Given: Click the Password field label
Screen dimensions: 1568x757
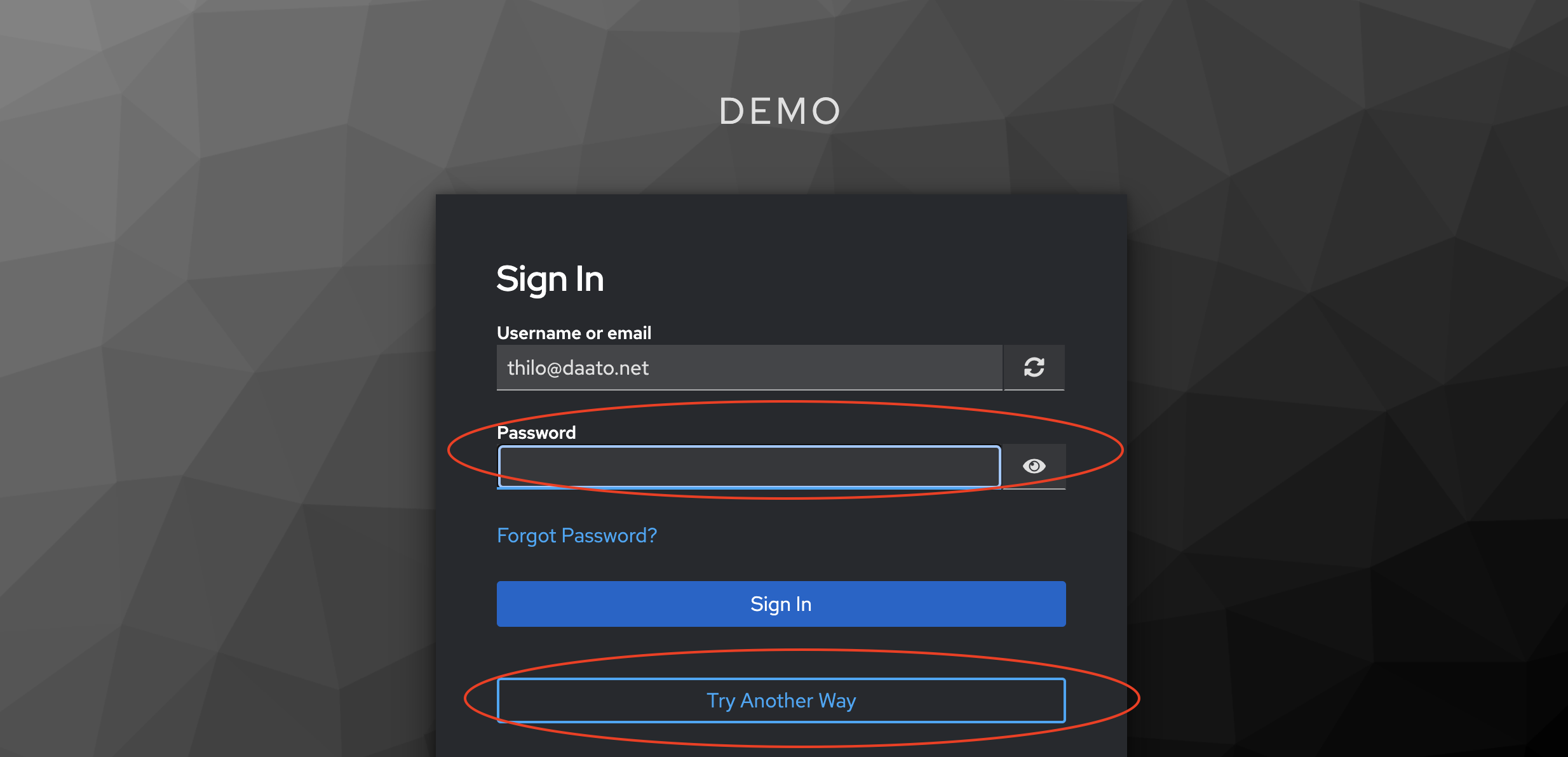Looking at the screenshot, I should coord(536,432).
